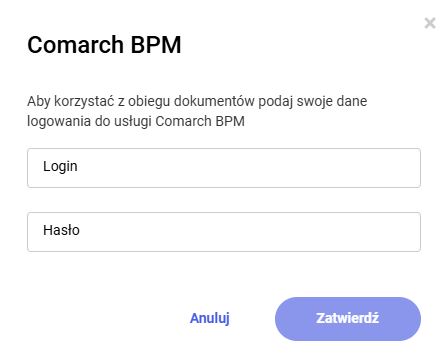This screenshot has height=362, width=448.
Task: Dismiss dialog using the gray X icon
Action: coord(430,23)
